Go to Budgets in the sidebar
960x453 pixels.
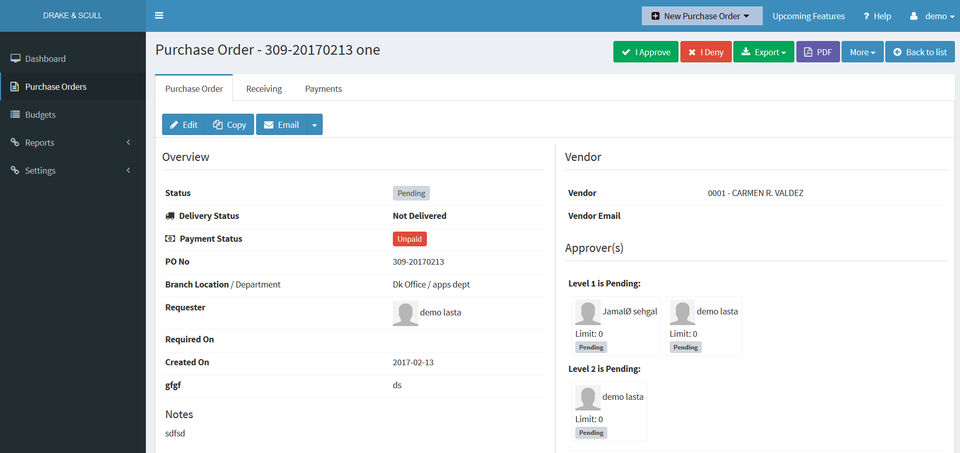(73, 114)
